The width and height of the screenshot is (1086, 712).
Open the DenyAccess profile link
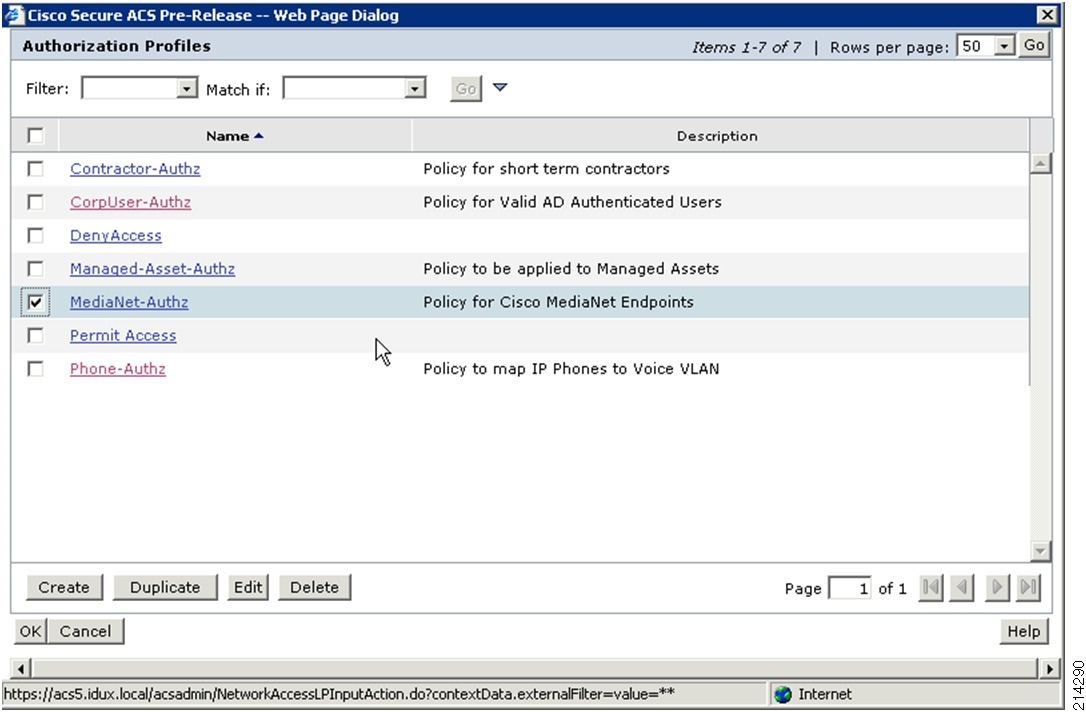click(116, 235)
